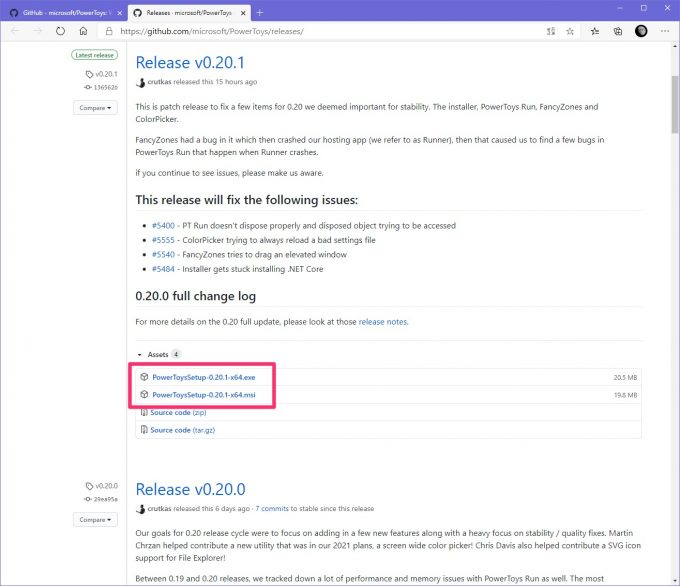Click '0.20.0 full change log' heading

(x=196, y=296)
